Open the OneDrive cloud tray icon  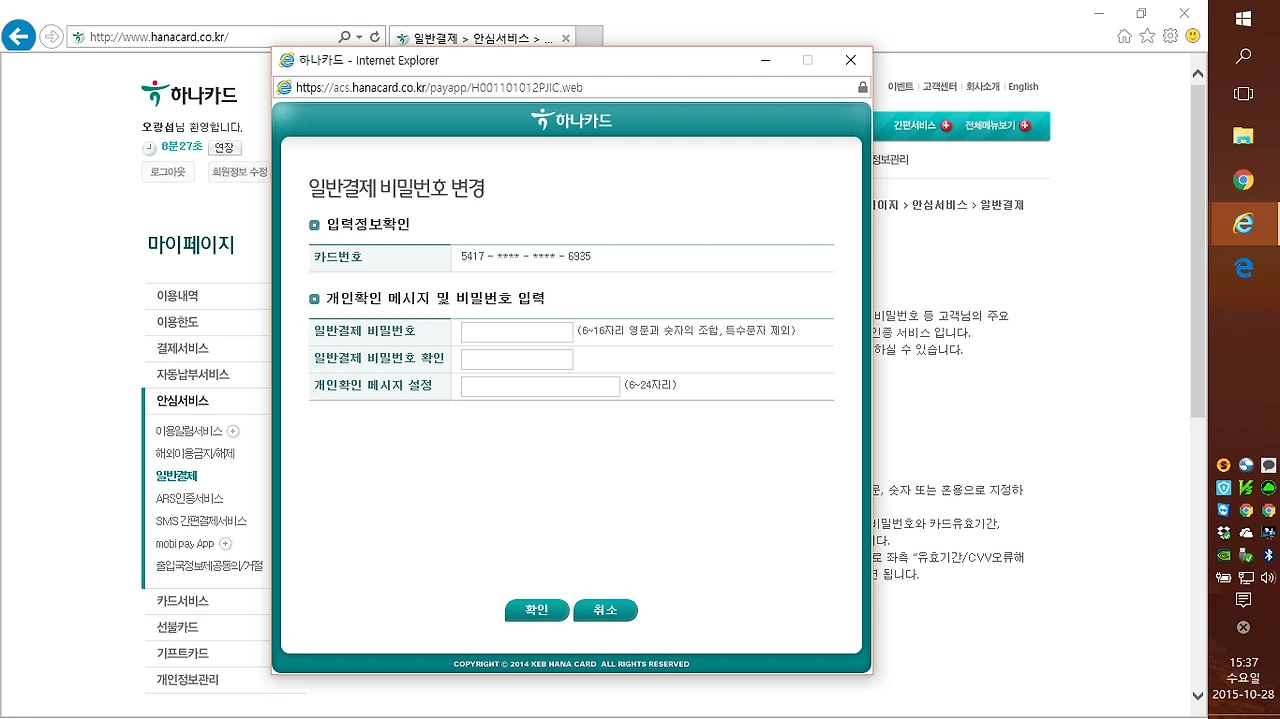tap(1246, 533)
